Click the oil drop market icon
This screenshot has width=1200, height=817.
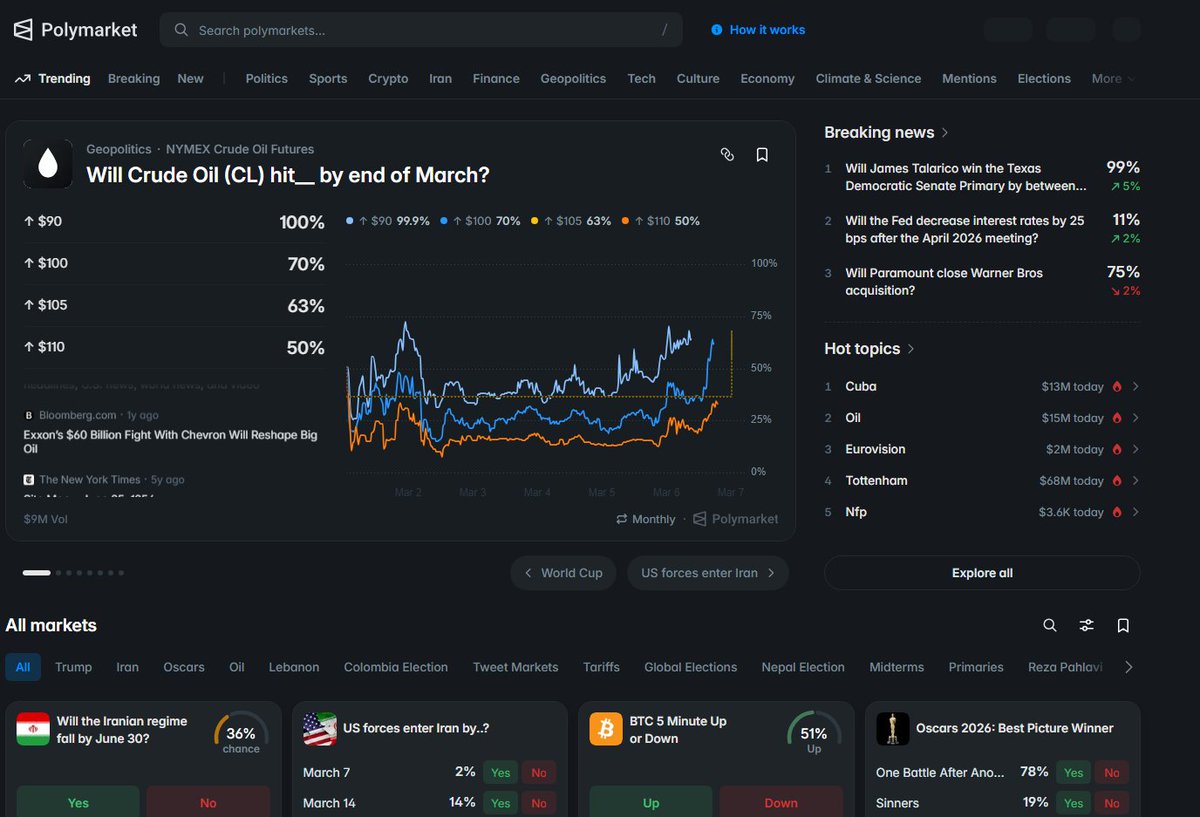(x=47, y=165)
